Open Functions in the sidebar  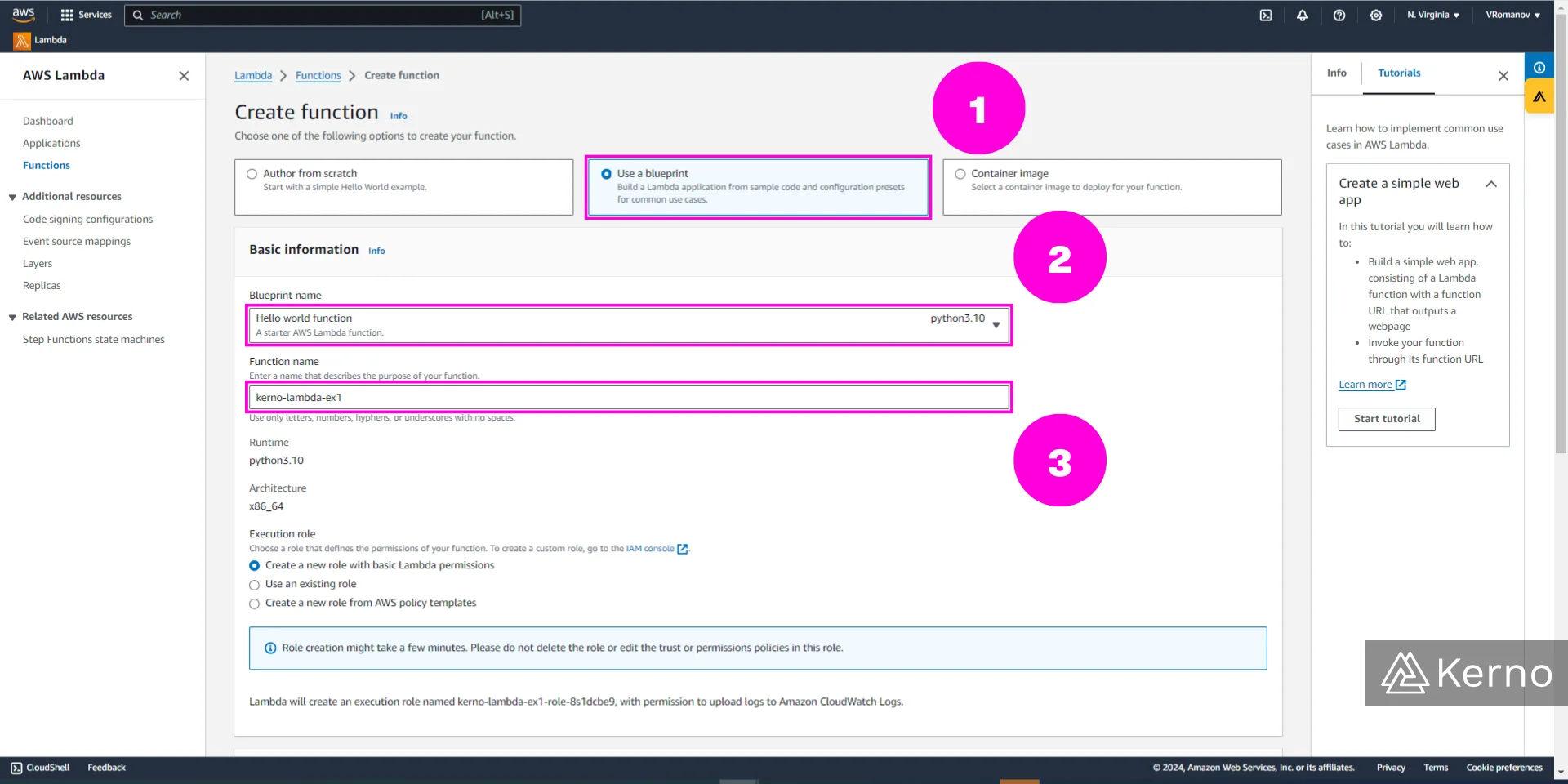tap(47, 165)
